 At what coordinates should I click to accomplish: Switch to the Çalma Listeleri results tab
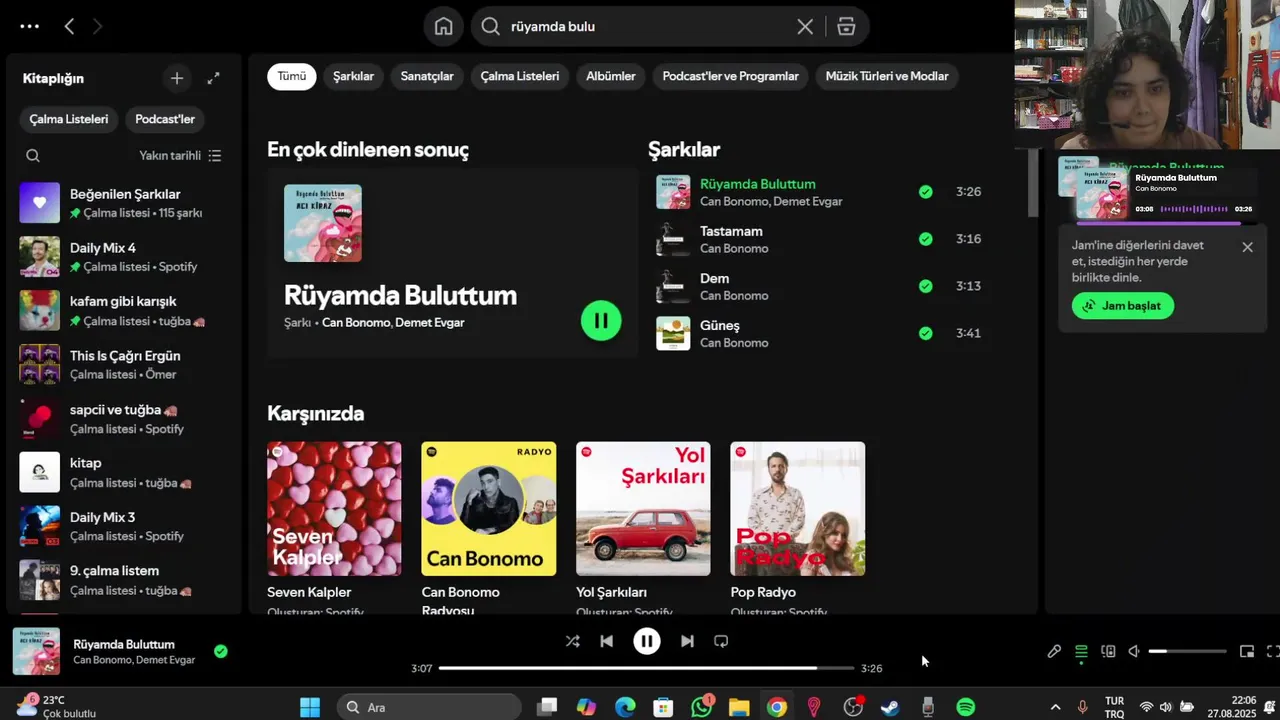tap(520, 76)
